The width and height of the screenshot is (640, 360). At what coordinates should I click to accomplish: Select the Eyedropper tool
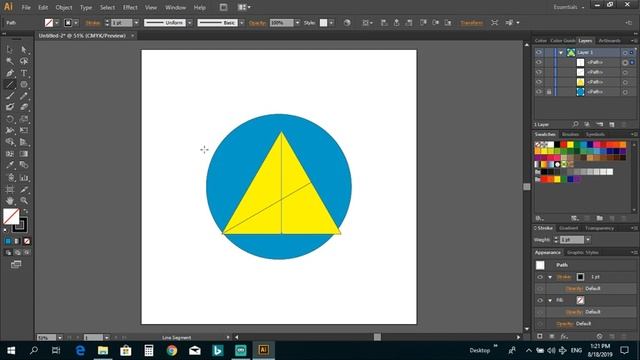[x=10, y=165]
